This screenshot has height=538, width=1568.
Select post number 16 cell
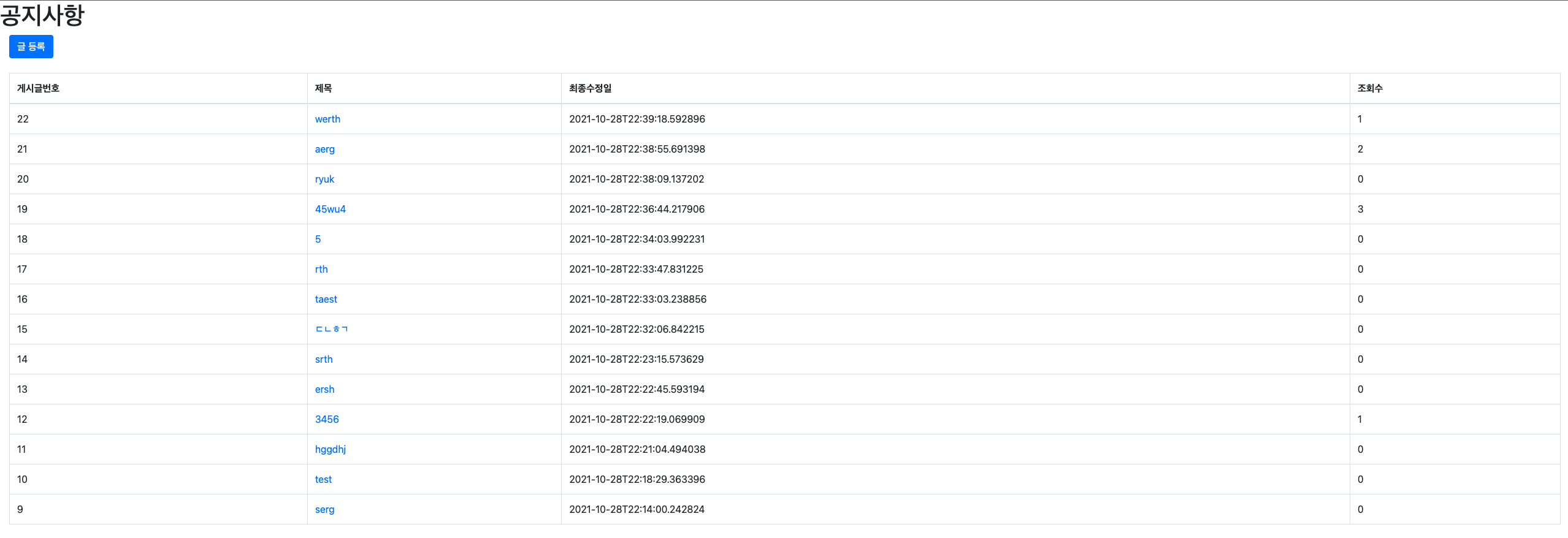coord(158,299)
